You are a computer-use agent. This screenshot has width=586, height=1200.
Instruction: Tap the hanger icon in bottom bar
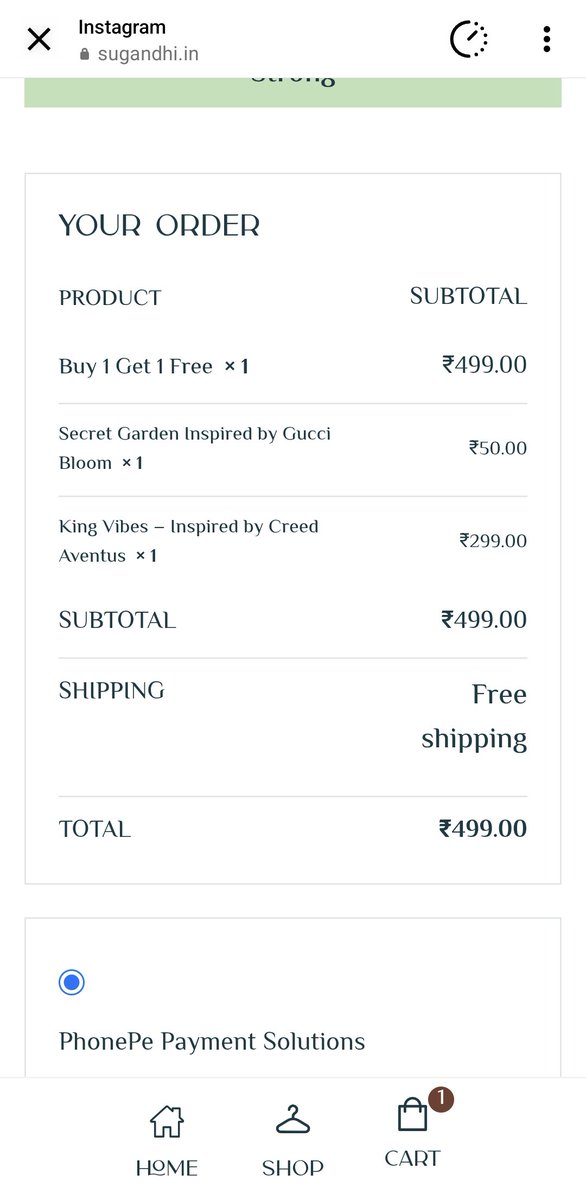click(293, 1121)
